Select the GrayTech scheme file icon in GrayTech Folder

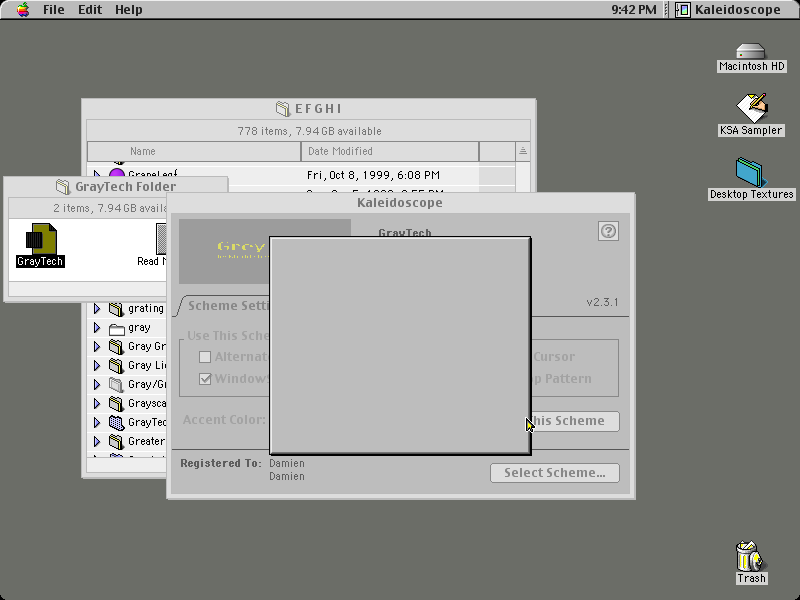point(40,239)
